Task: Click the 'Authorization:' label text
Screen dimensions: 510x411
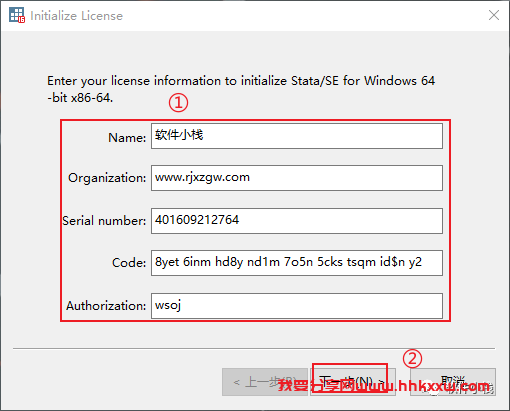Action: (106, 306)
